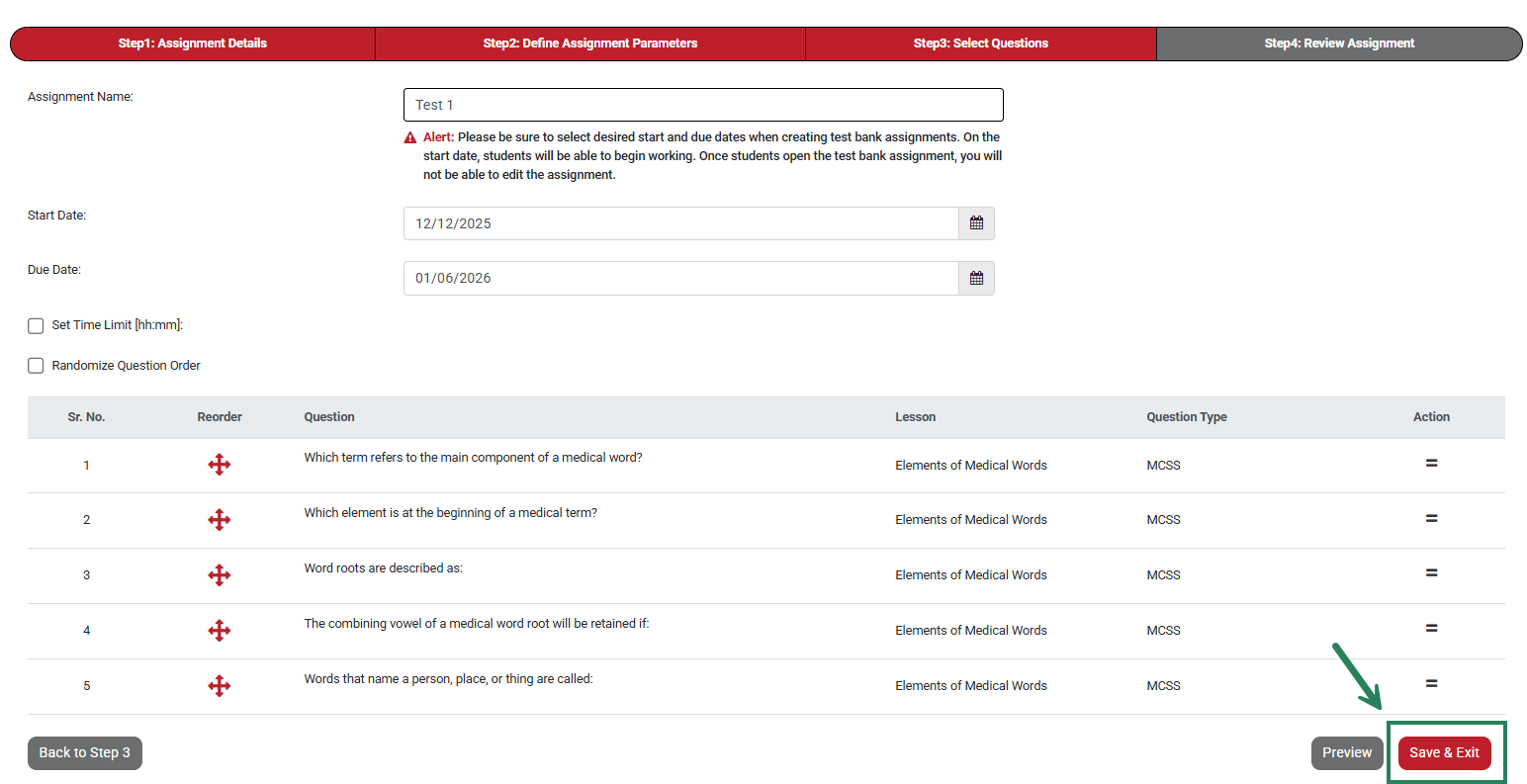This screenshot has width=1527, height=784.
Task: Open the Action menu for question 2
Action: point(1431,517)
